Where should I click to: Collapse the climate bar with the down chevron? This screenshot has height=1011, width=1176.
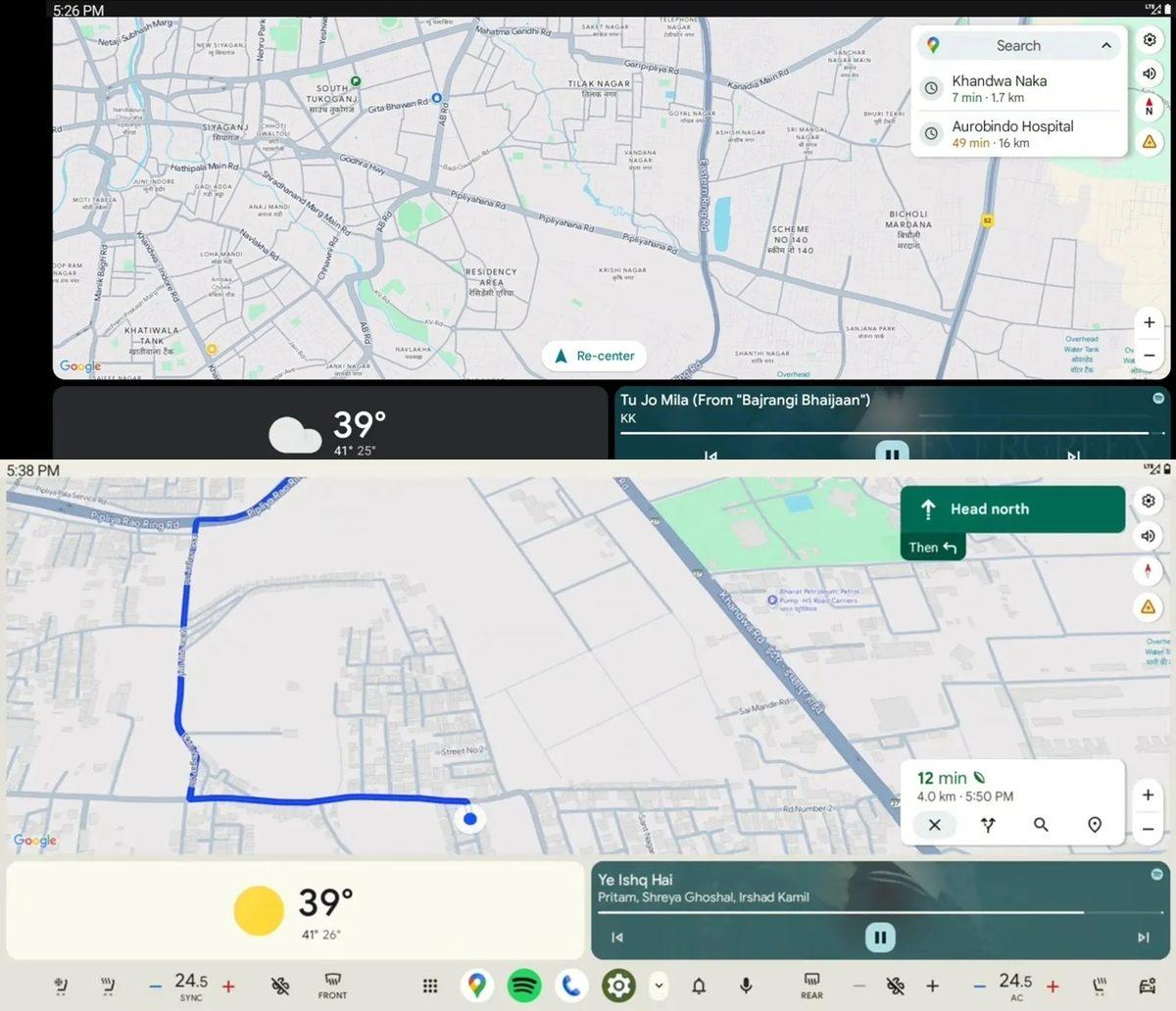[x=659, y=986]
